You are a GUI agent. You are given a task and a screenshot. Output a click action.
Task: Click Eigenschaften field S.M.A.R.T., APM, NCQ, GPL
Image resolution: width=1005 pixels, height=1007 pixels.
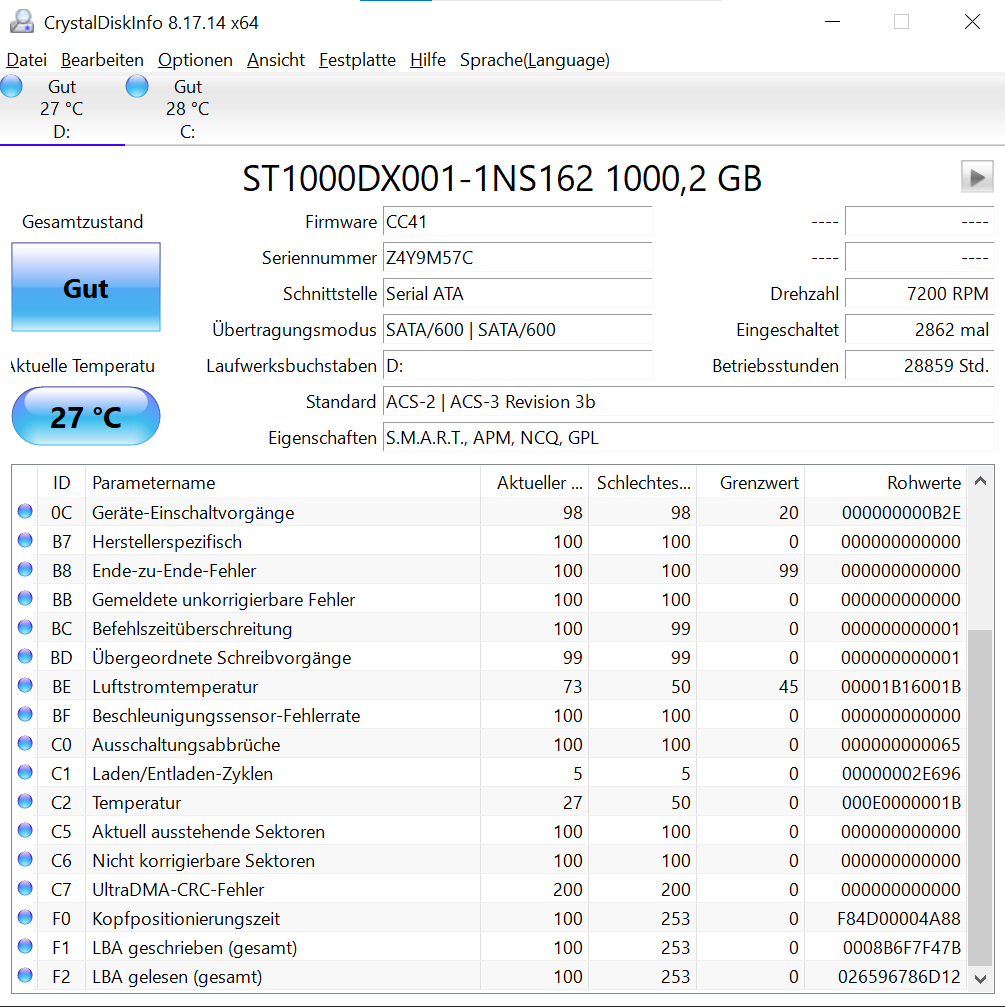688,437
